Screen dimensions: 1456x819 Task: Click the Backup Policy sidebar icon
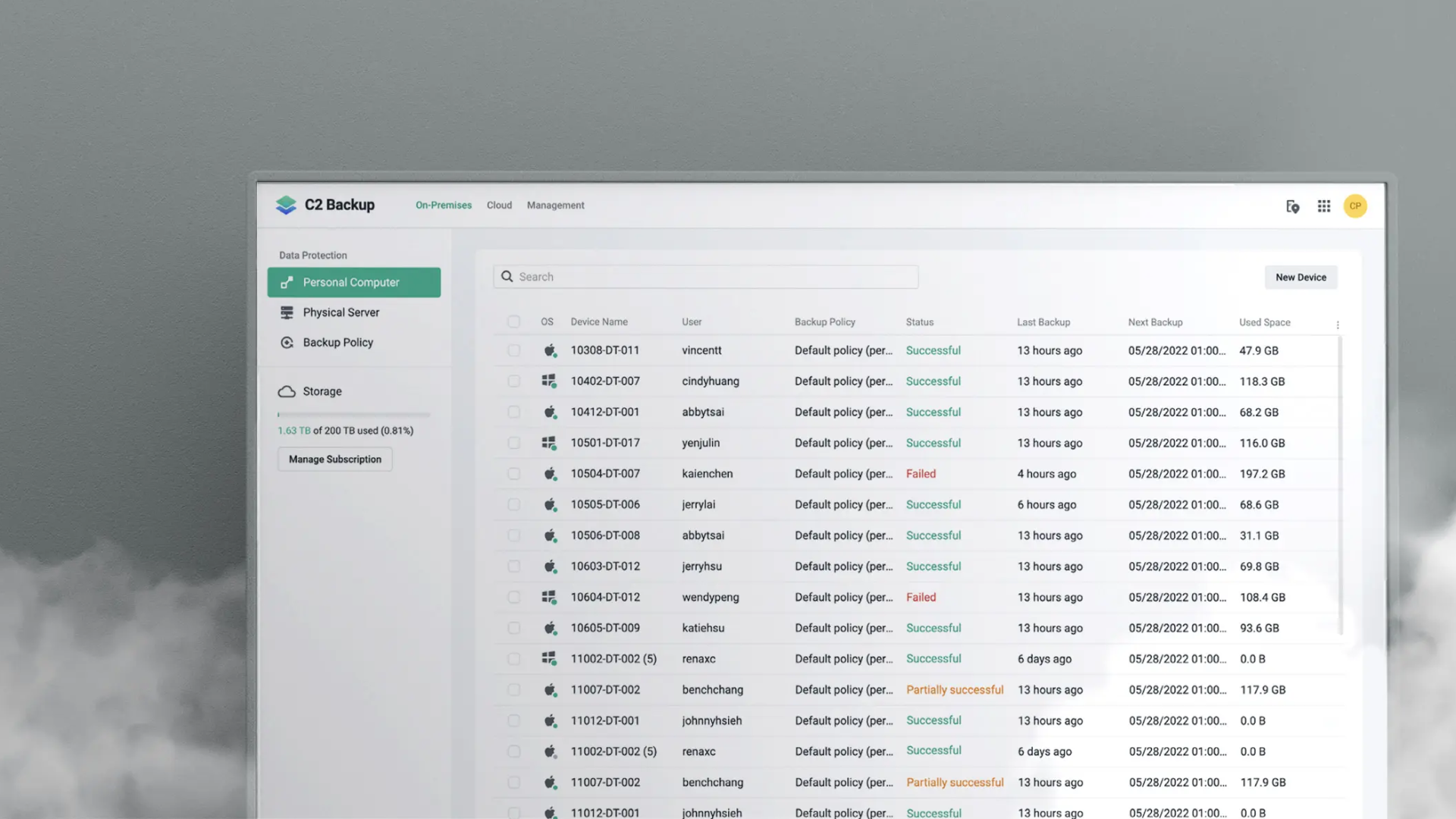[287, 343]
